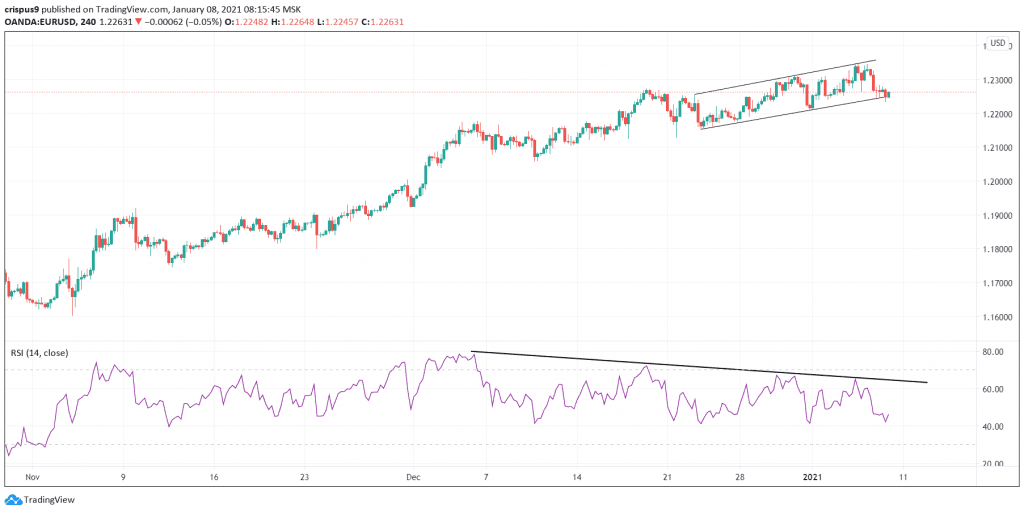Click the 1.23000 price axis label

point(998,80)
